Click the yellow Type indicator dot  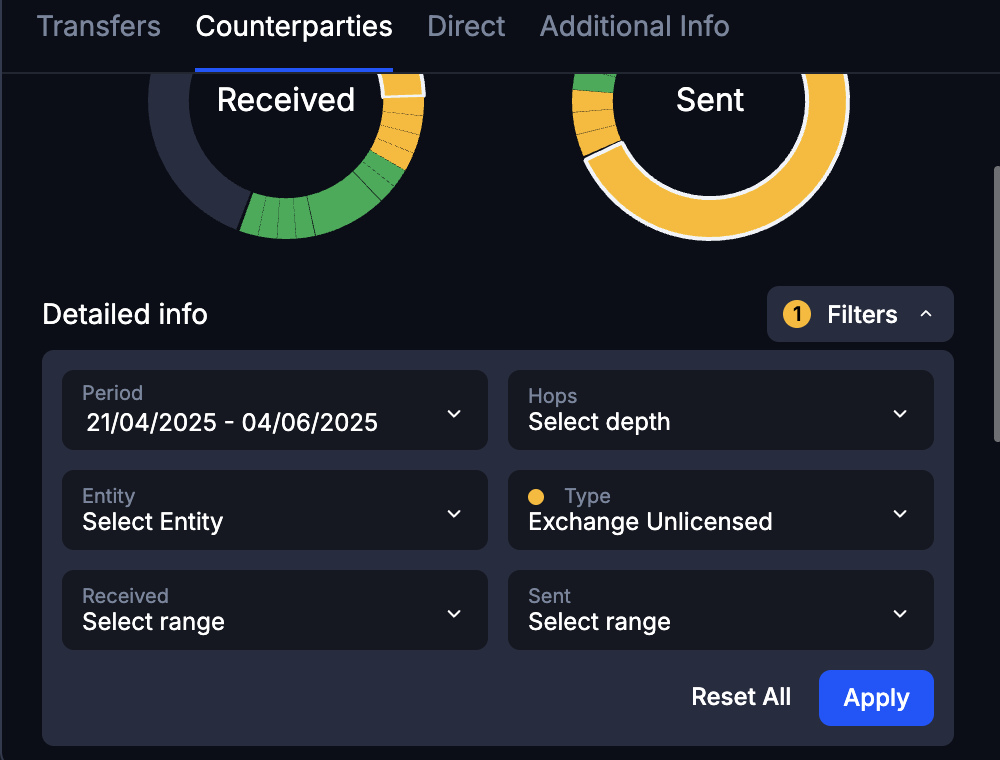coord(537,496)
